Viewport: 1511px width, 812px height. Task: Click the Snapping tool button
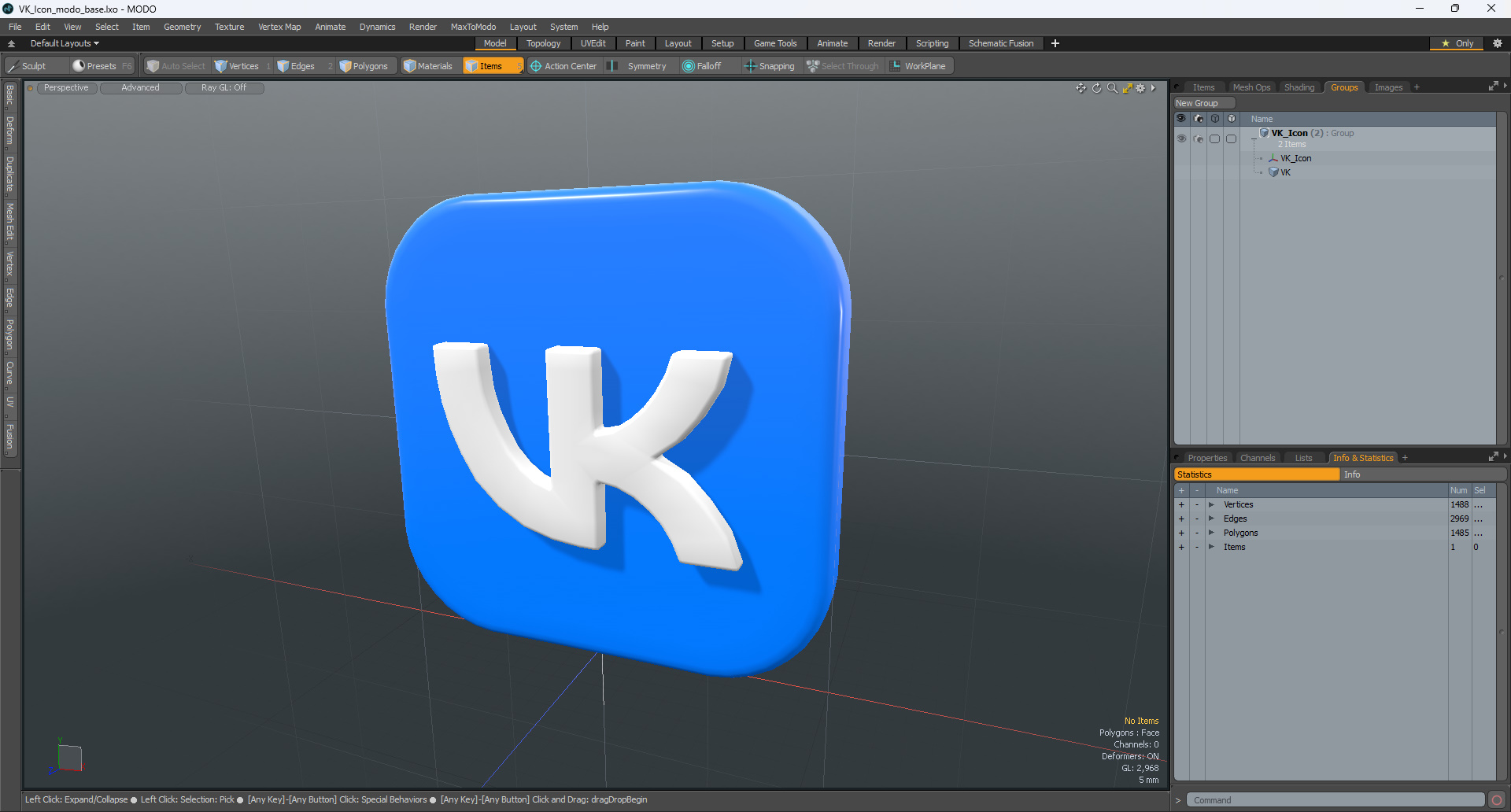(770, 66)
